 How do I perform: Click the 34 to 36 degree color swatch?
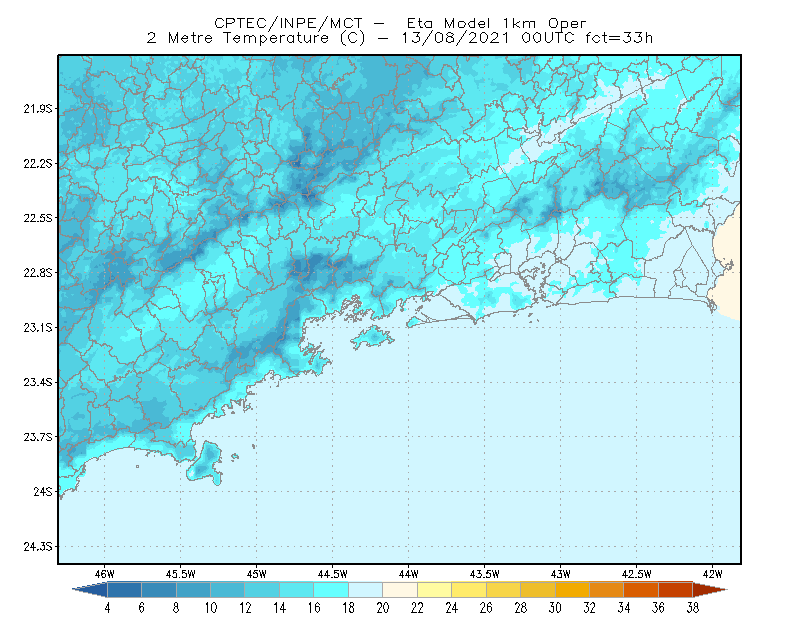coord(641,590)
